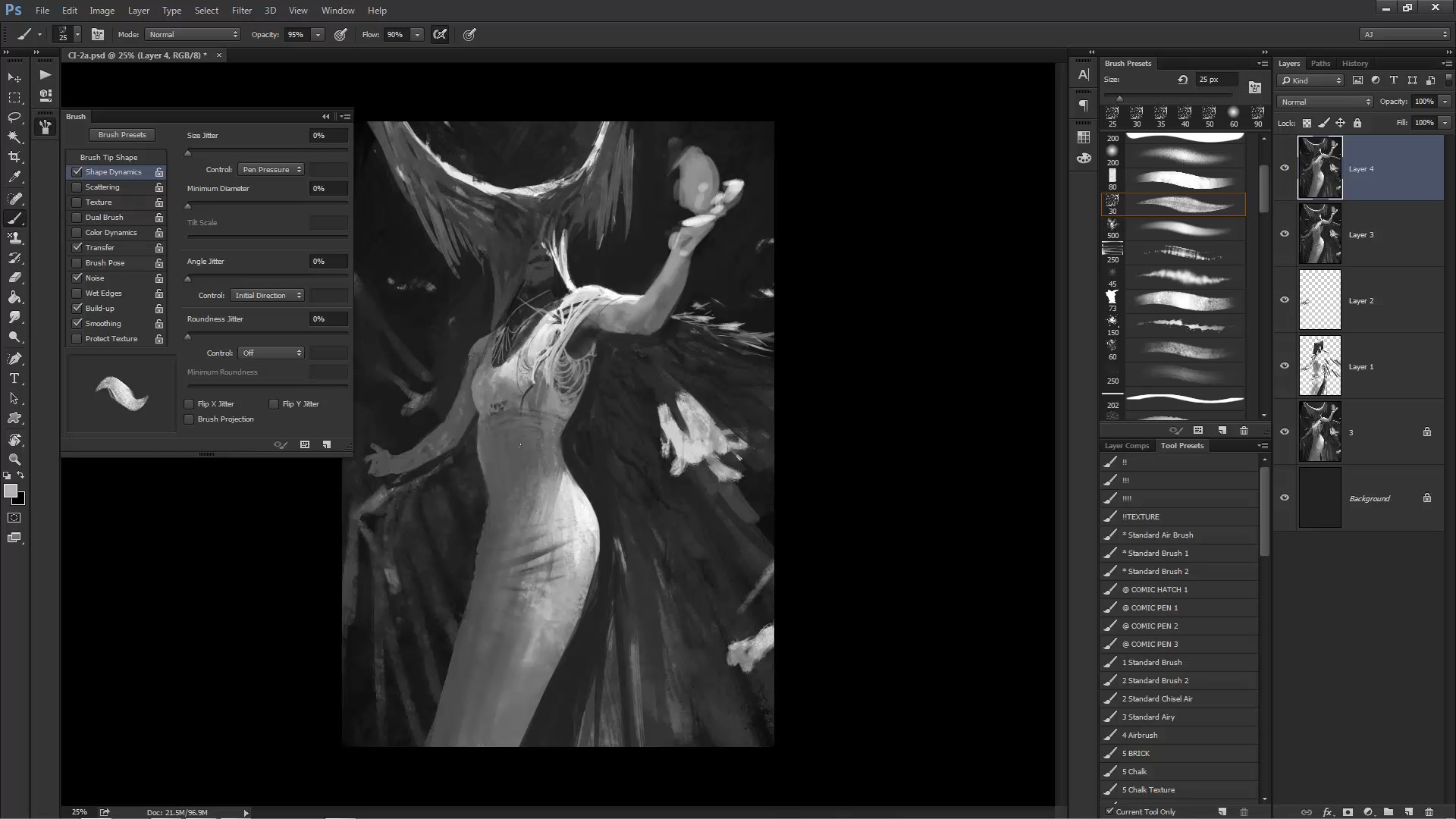Viewport: 1456px width, 819px height.
Task: Select the 5 Chalk Texture tool preset
Action: pos(1148,789)
